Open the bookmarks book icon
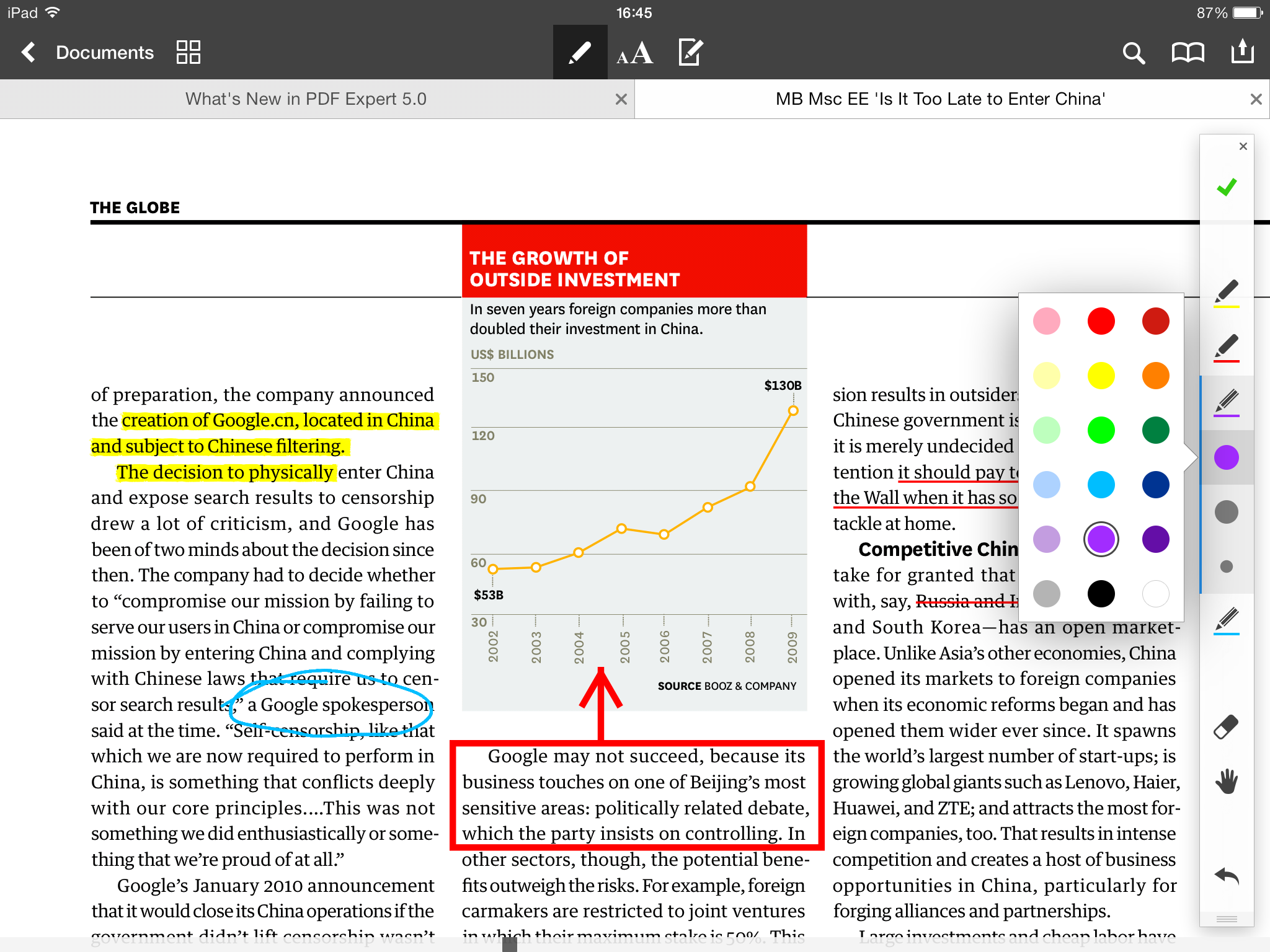The width and height of the screenshot is (1270, 952). [1187, 53]
